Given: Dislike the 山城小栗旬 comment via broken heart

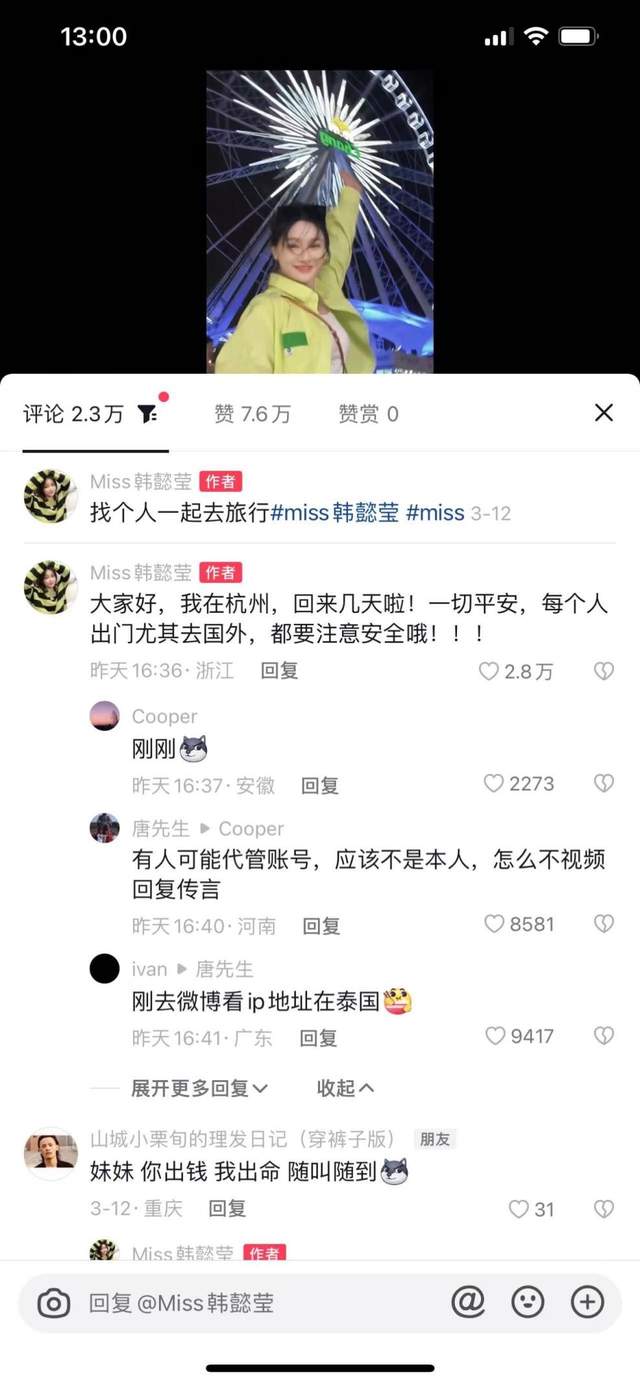Looking at the screenshot, I should pyautogui.click(x=604, y=1209).
